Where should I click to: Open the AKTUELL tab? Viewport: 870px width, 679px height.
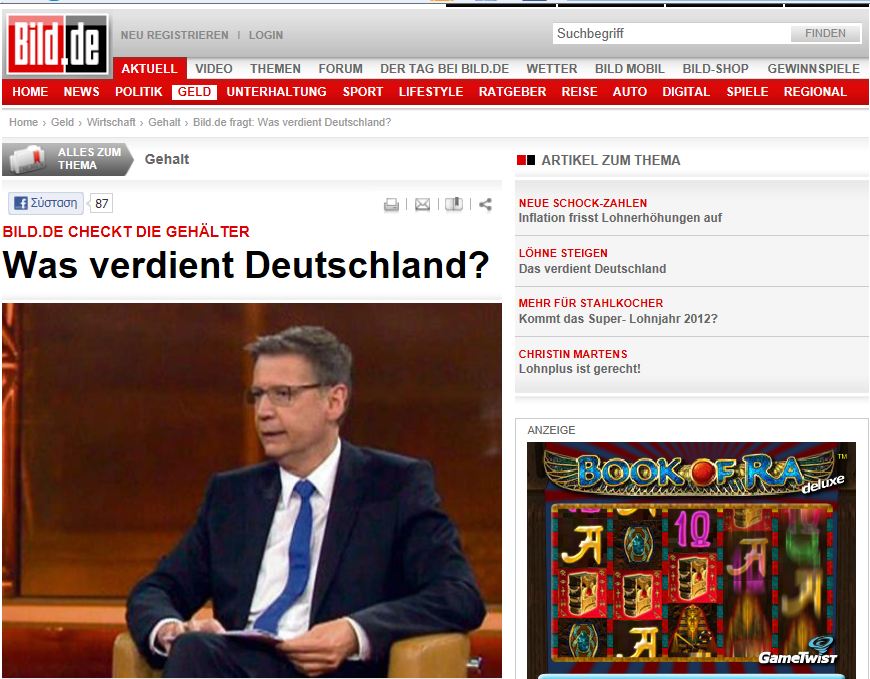click(149, 69)
